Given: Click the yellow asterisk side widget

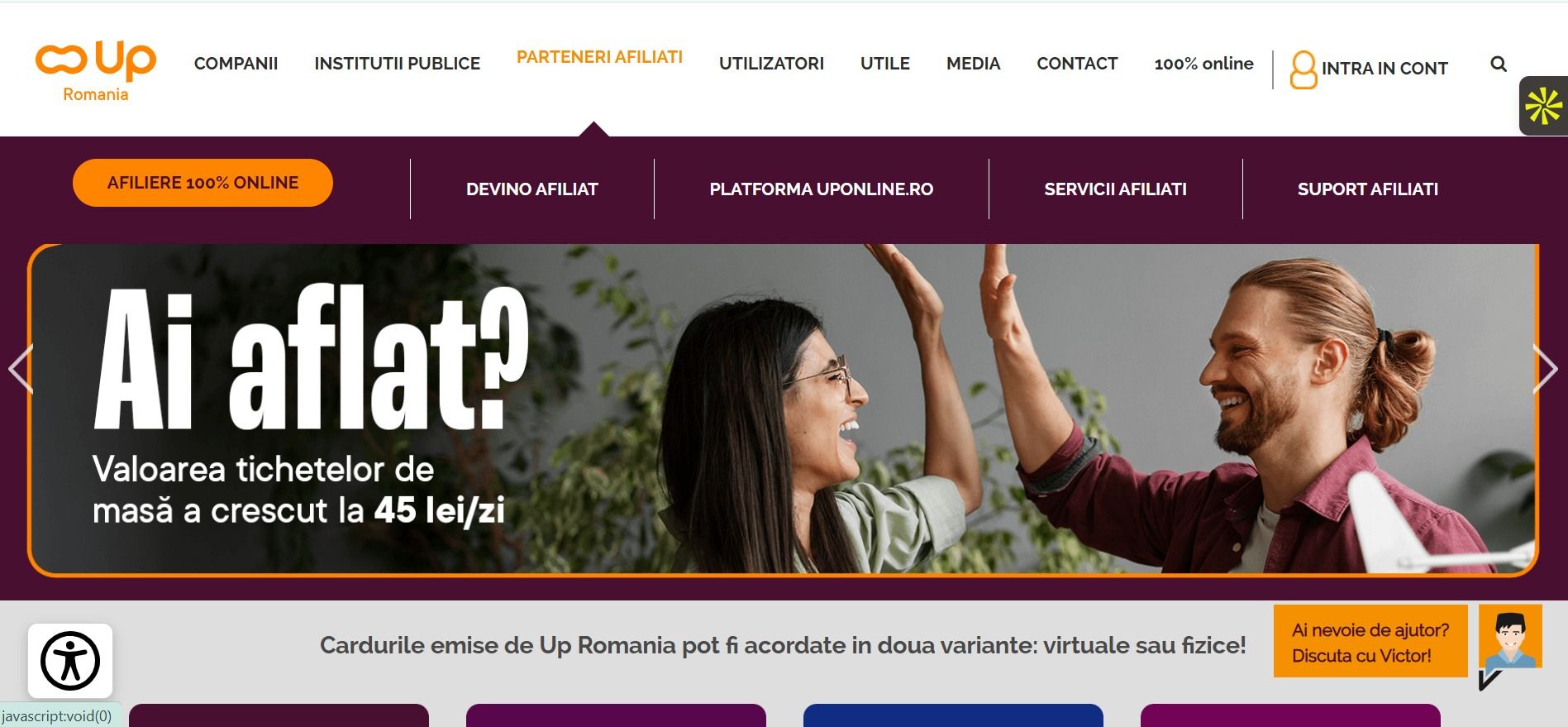Looking at the screenshot, I should (1543, 106).
